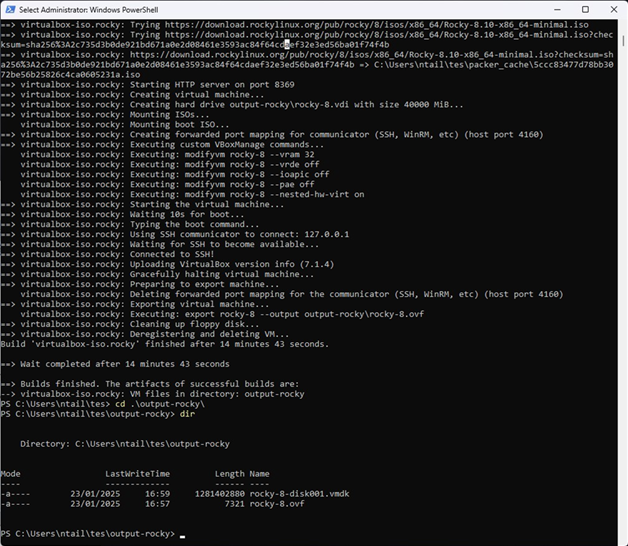
Task: Click the 'Mode' column header
Action: point(11,474)
